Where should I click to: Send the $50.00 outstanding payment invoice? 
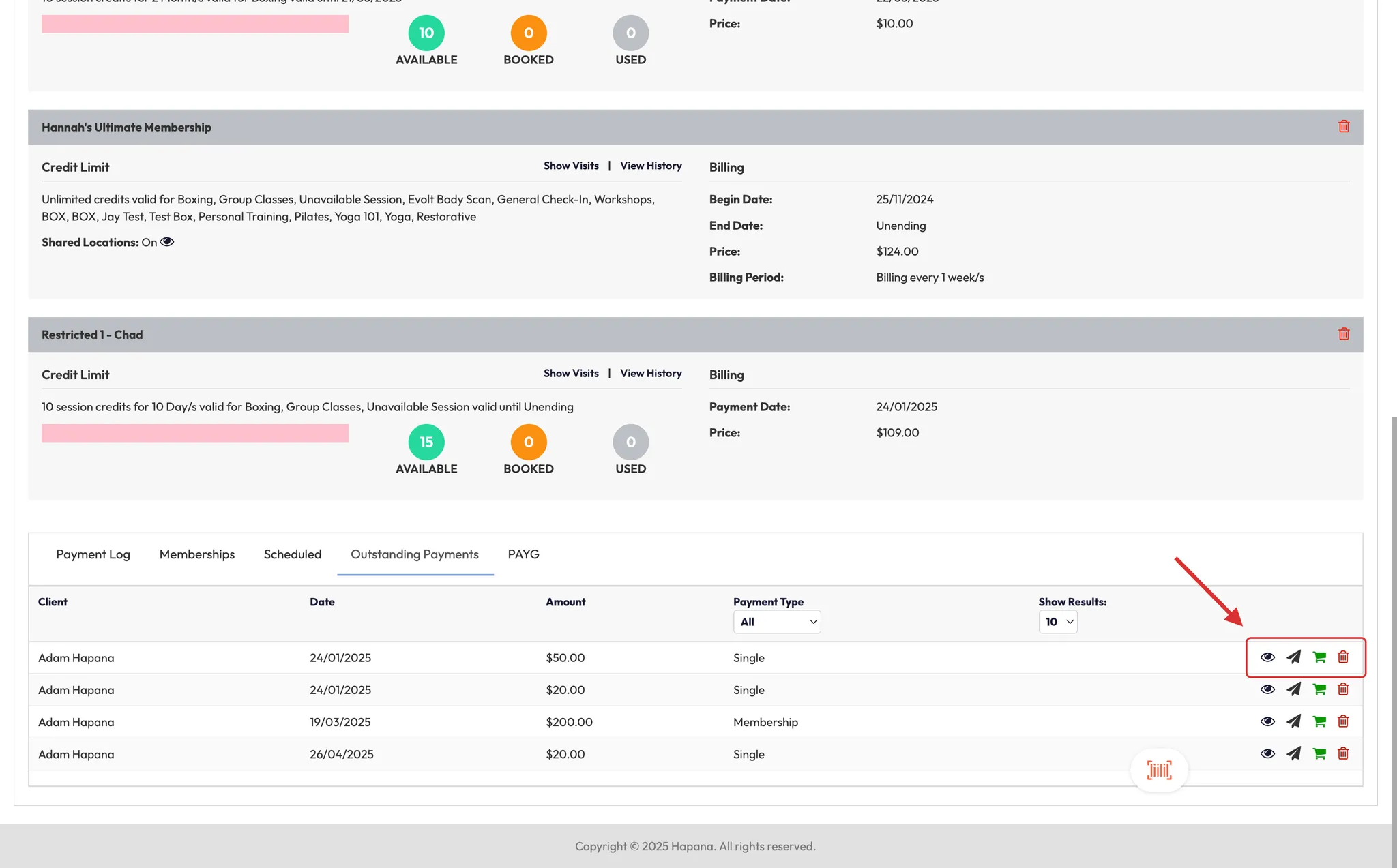(1293, 657)
